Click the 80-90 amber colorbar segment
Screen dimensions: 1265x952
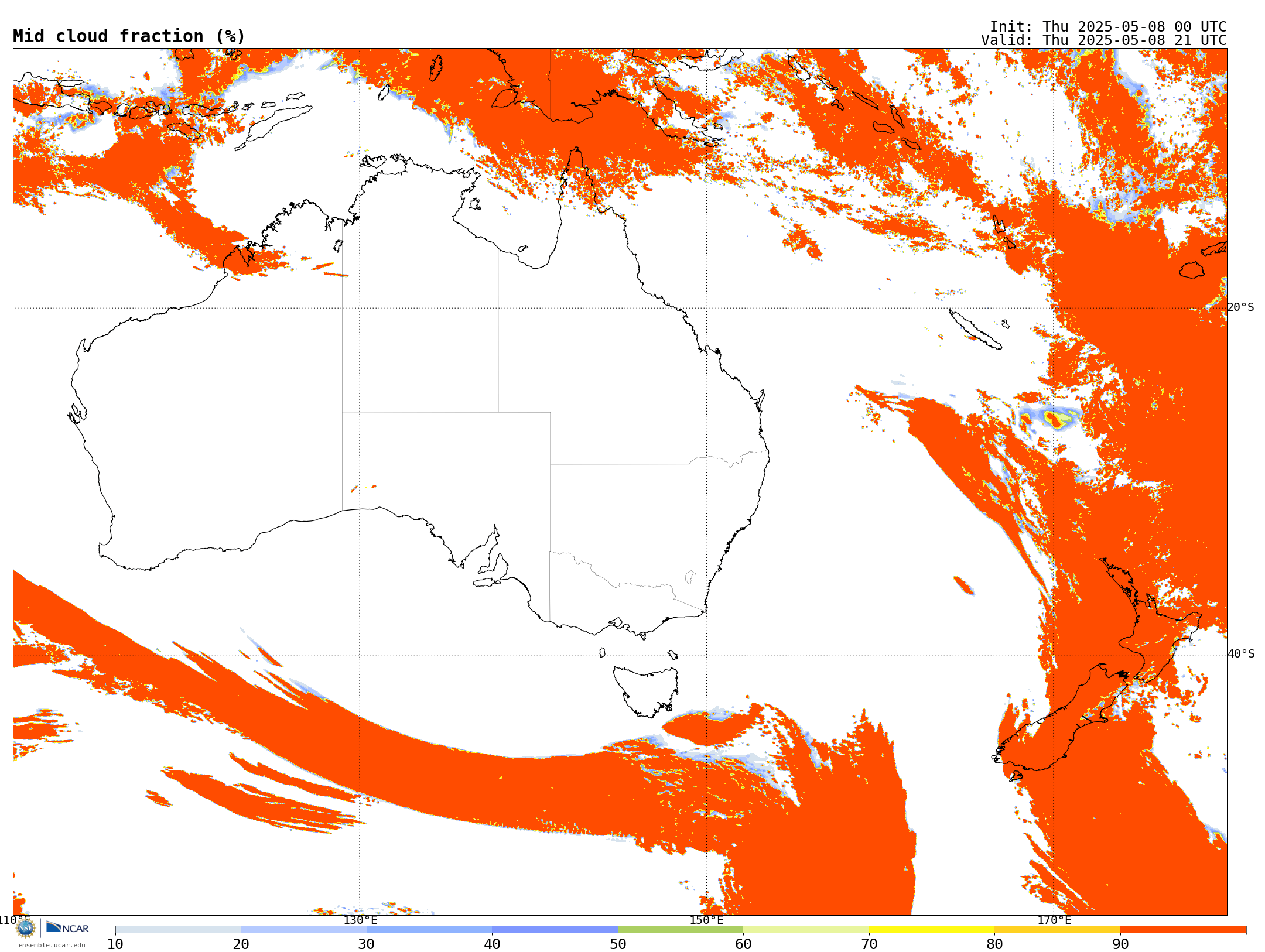pos(1057,930)
